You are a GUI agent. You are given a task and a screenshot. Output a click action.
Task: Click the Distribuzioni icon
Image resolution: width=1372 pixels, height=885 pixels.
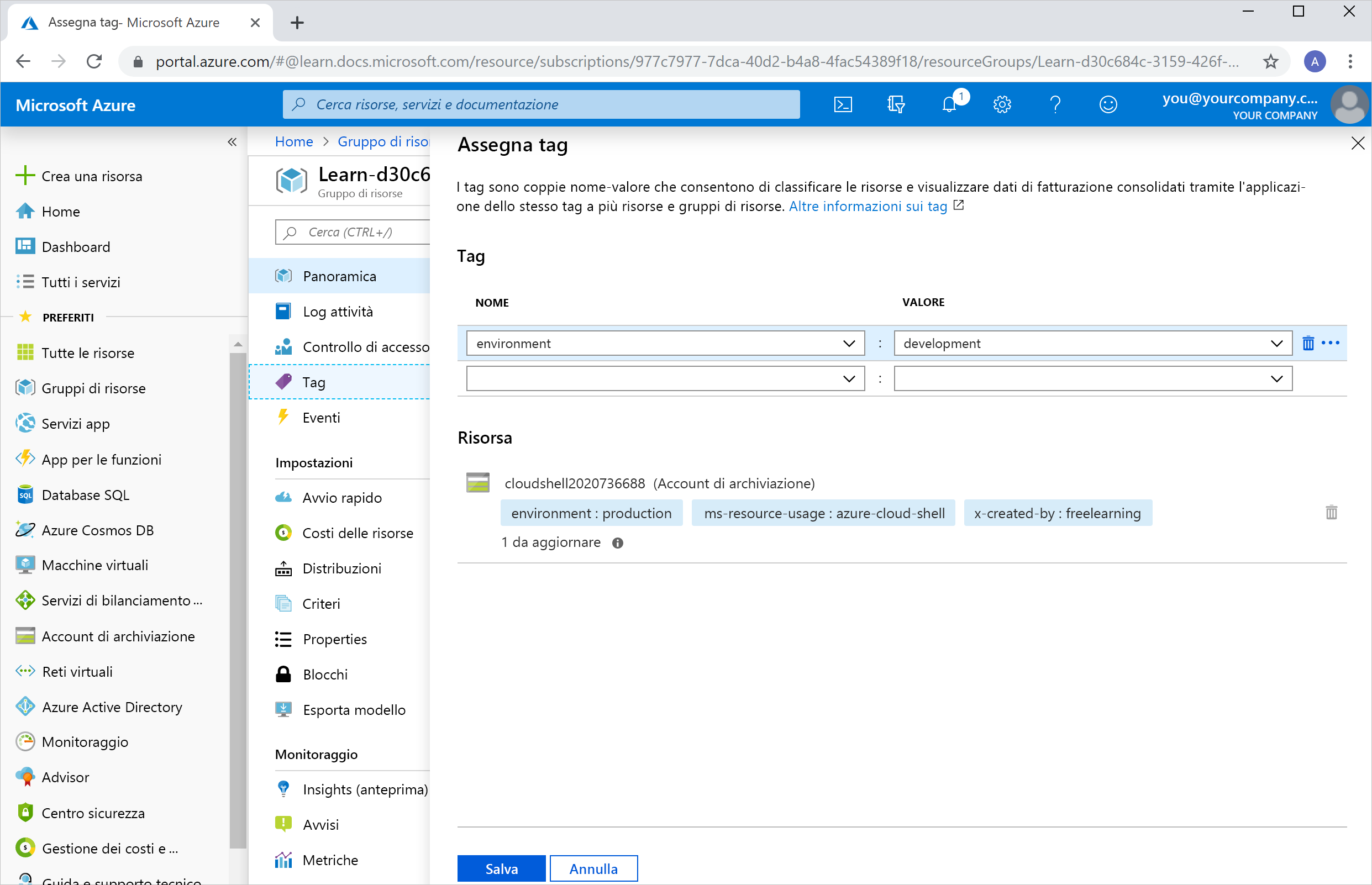pyautogui.click(x=283, y=568)
